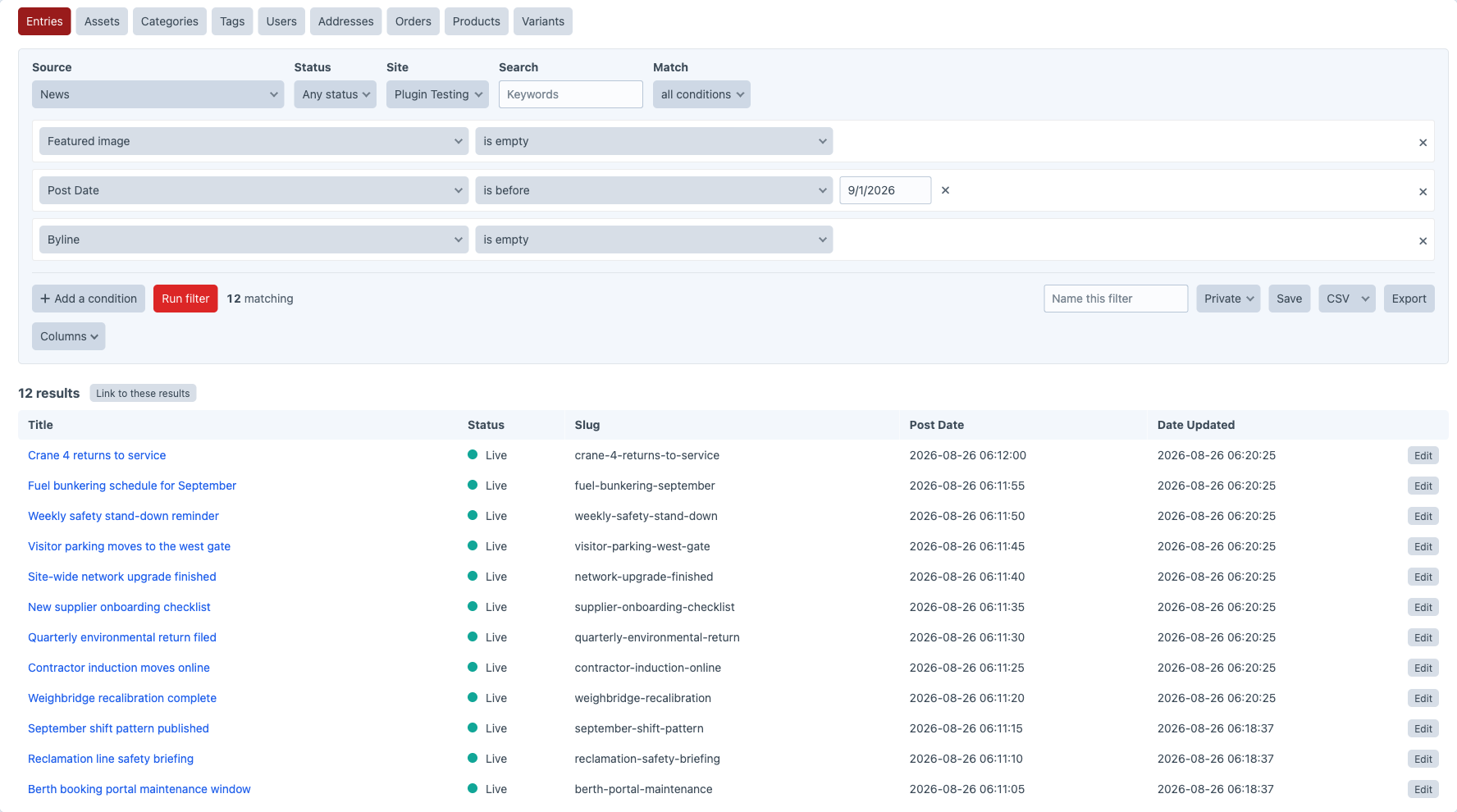
Task: Open Site-wide network upgrade finished entry
Action: 122,577
